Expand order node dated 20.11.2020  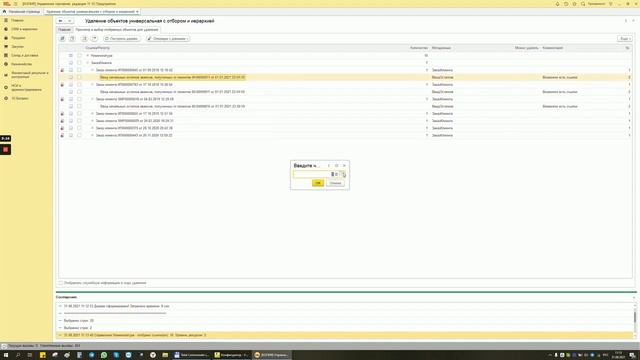click(x=92, y=135)
